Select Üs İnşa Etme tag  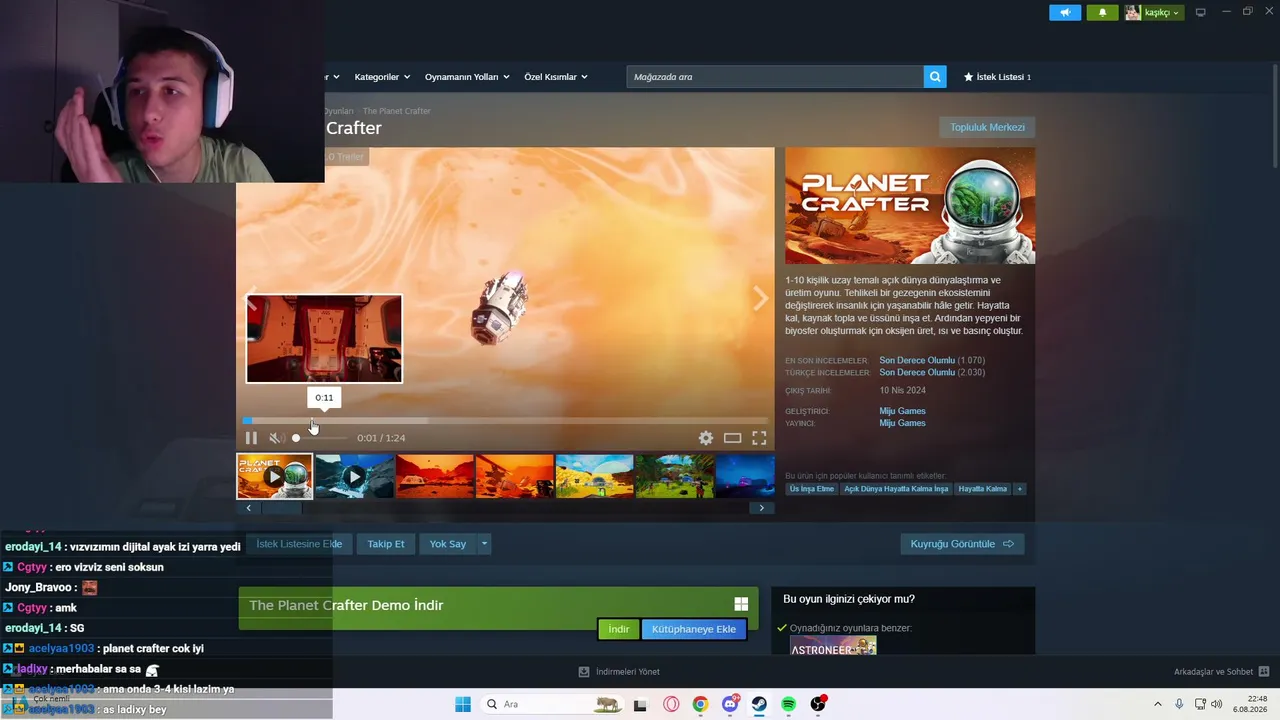pos(811,489)
